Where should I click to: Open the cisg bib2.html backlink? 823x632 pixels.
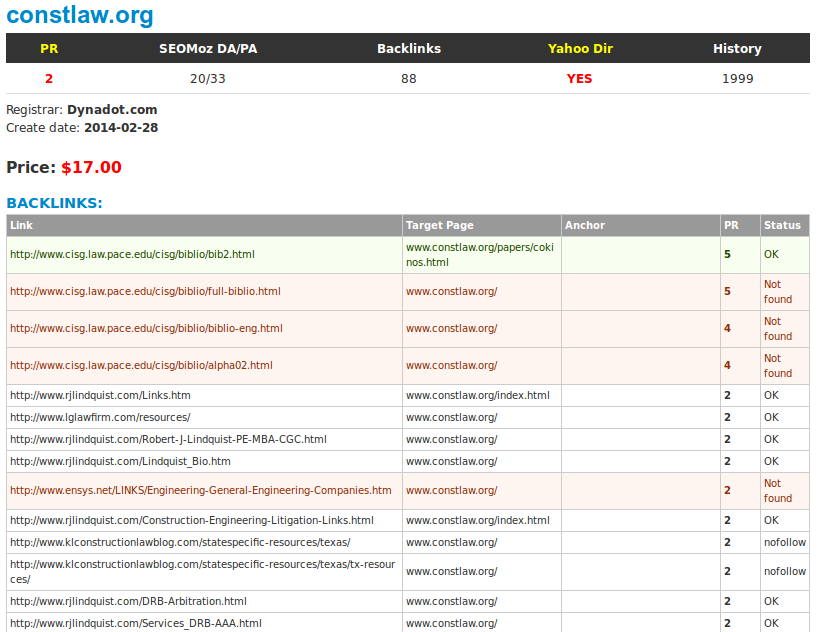pos(132,255)
